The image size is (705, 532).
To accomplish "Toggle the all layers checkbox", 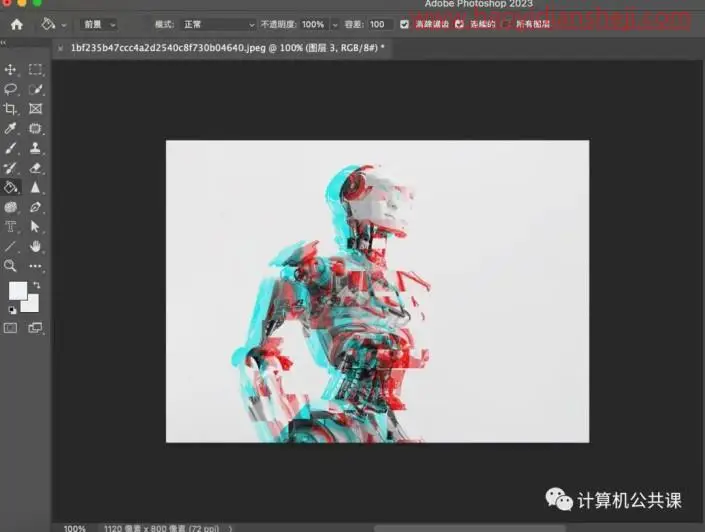I will coord(507,24).
